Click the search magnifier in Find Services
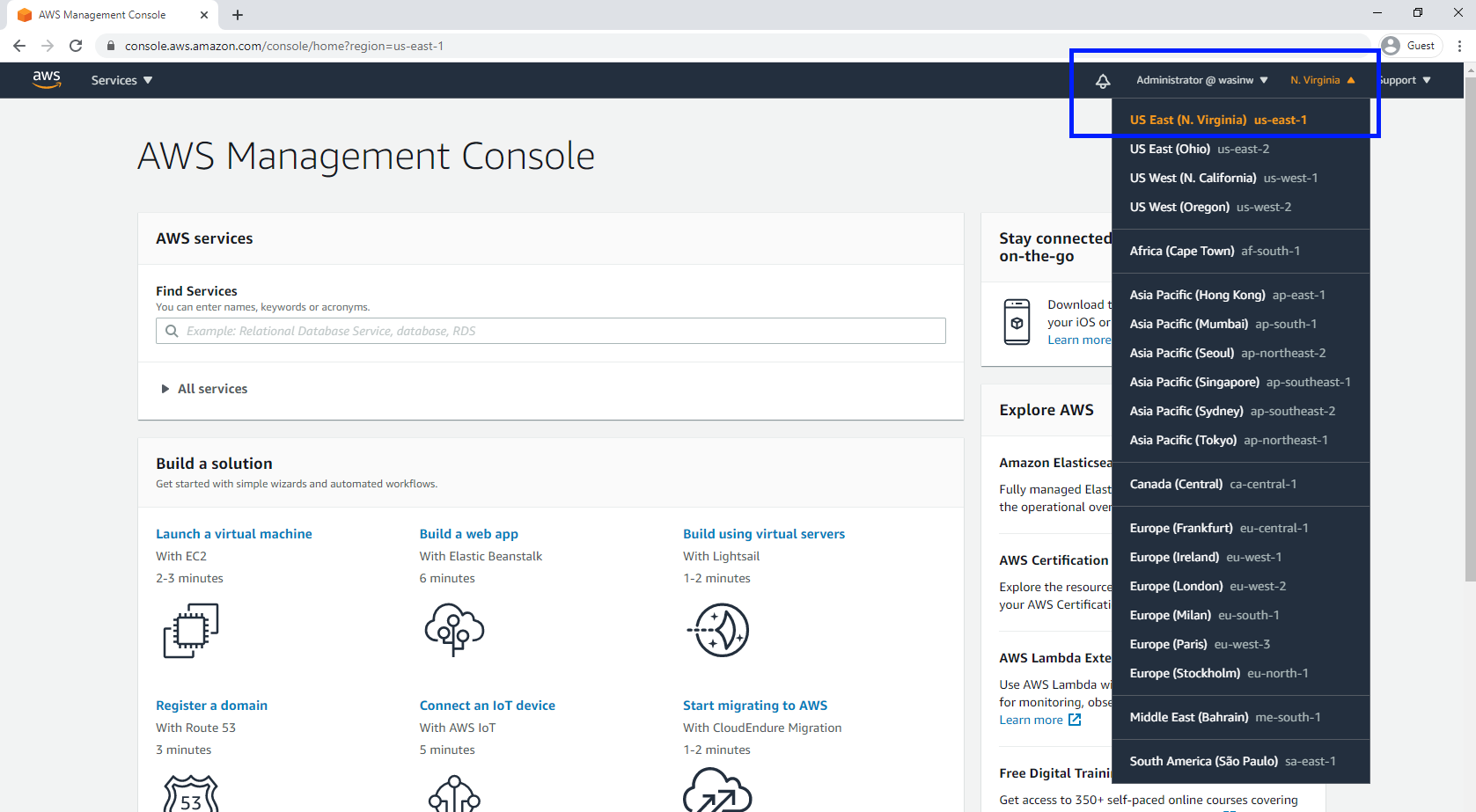Image resolution: width=1476 pixels, height=812 pixels. (173, 330)
